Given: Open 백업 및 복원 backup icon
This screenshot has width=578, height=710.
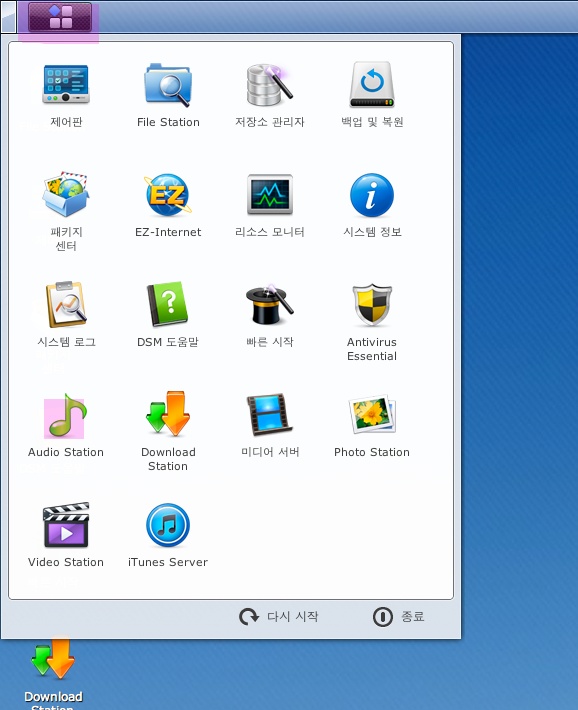Looking at the screenshot, I should 372,85.
